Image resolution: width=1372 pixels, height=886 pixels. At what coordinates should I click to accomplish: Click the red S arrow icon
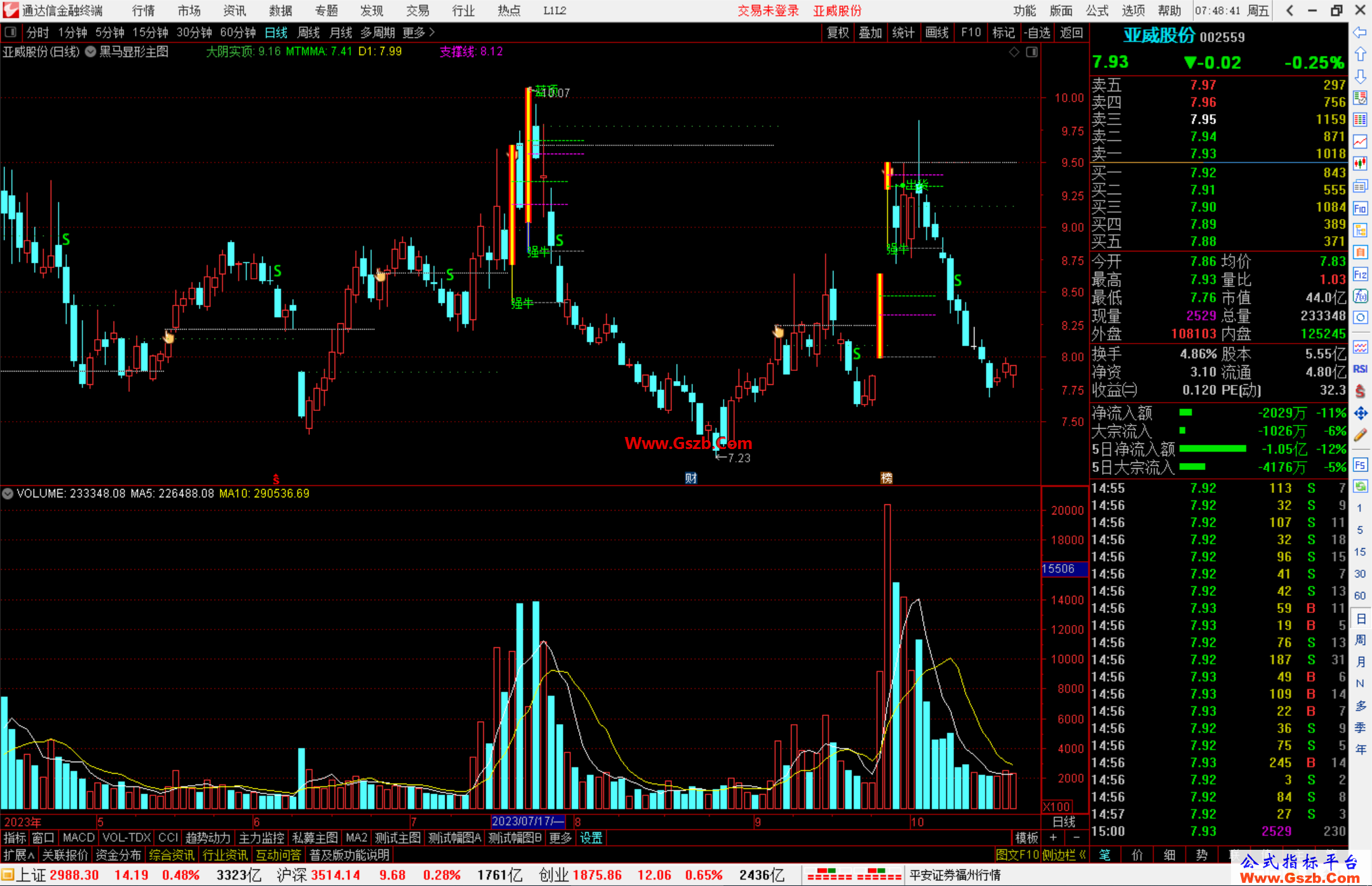click(1360, 391)
